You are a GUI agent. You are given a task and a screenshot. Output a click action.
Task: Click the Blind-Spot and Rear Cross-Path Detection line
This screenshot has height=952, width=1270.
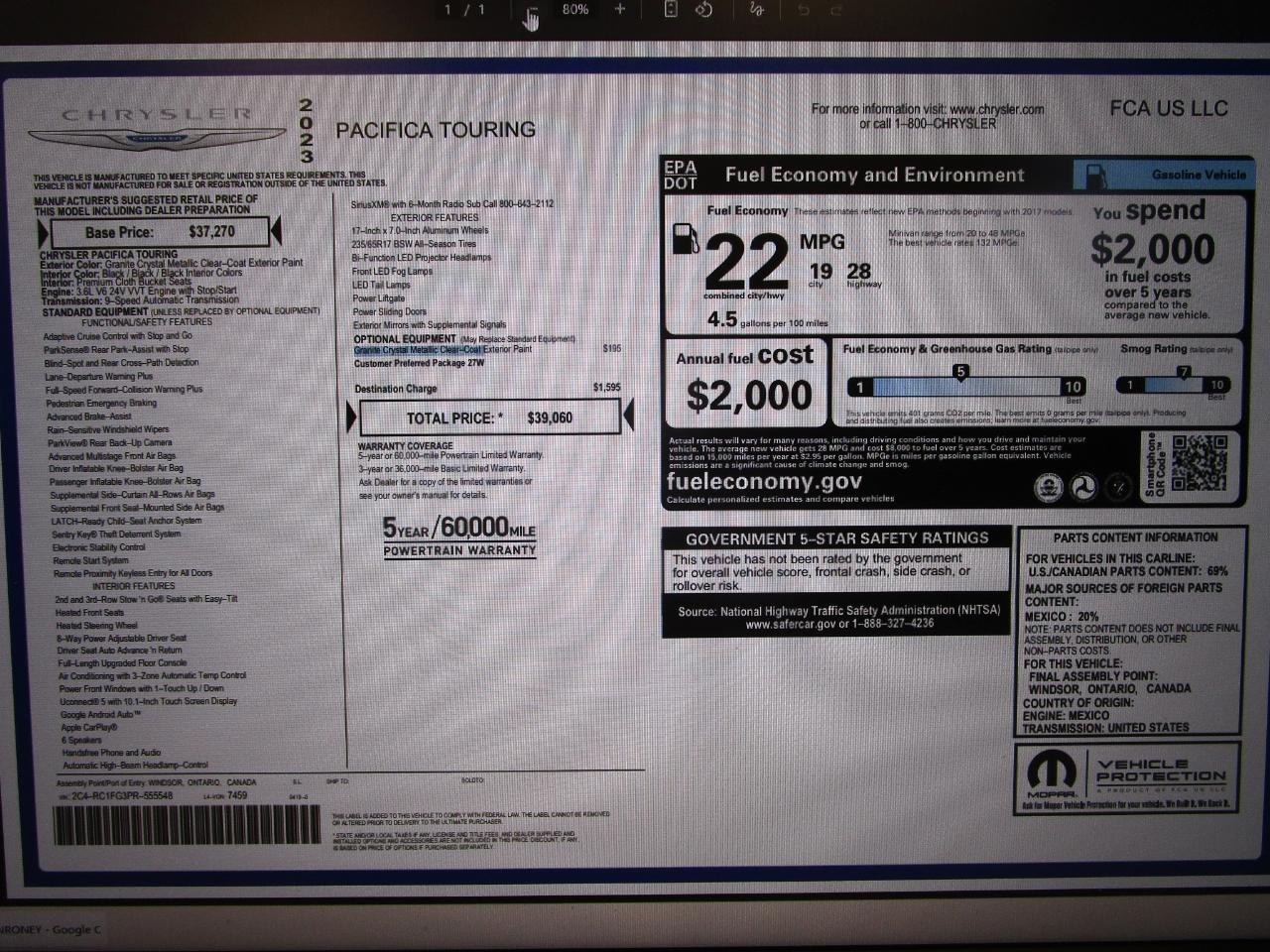click(122, 363)
